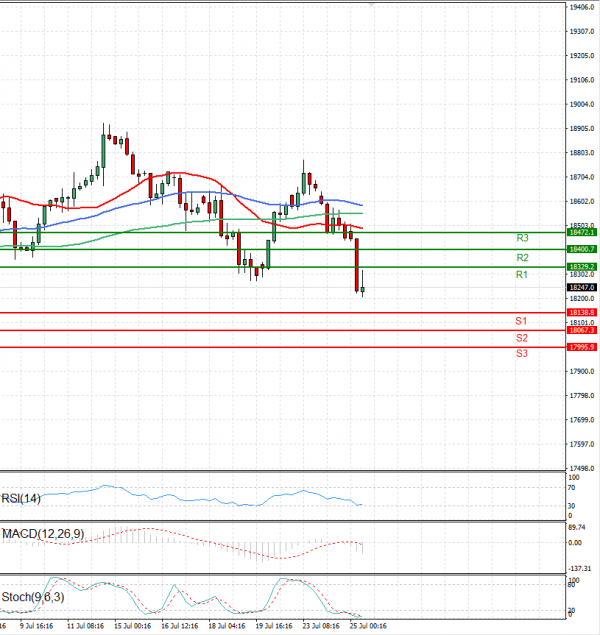The image size is (600, 635).
Task: Click the 18 Jul 04:16 date label
Action: [227, 626]
